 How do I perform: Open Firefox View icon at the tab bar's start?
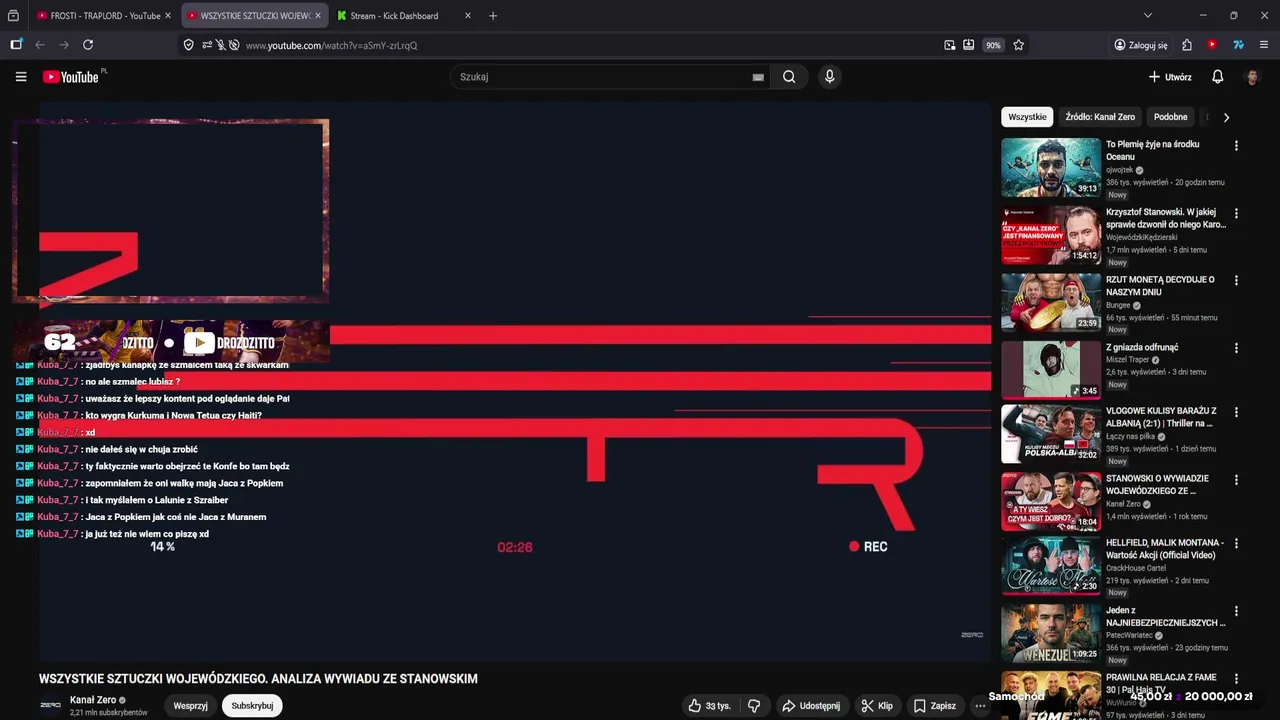(13, 16)
